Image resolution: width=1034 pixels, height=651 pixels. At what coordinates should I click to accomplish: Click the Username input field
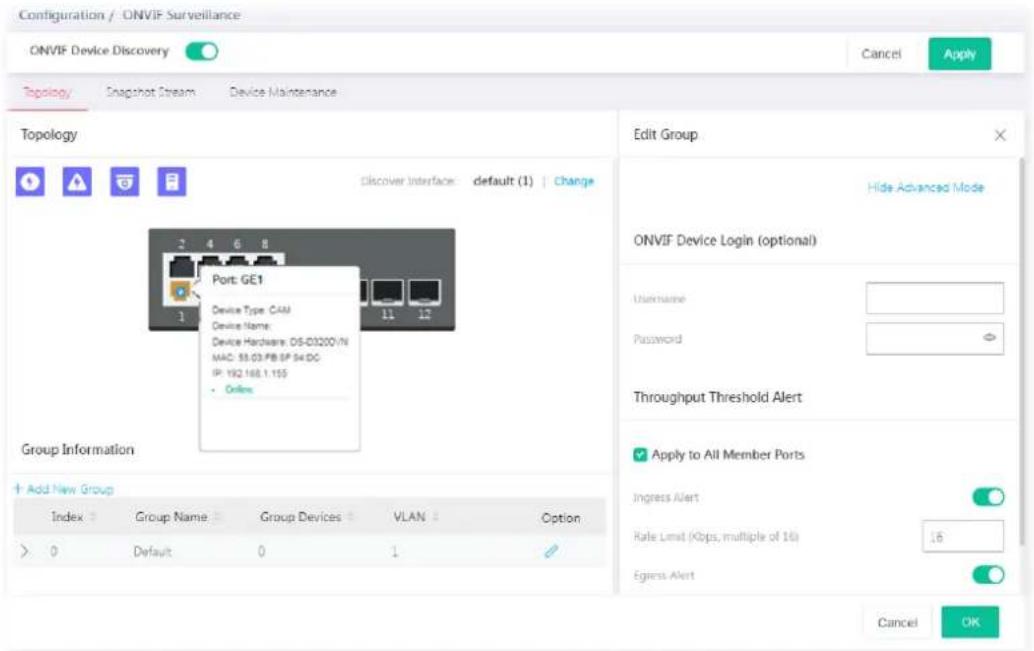pos(934,298)
